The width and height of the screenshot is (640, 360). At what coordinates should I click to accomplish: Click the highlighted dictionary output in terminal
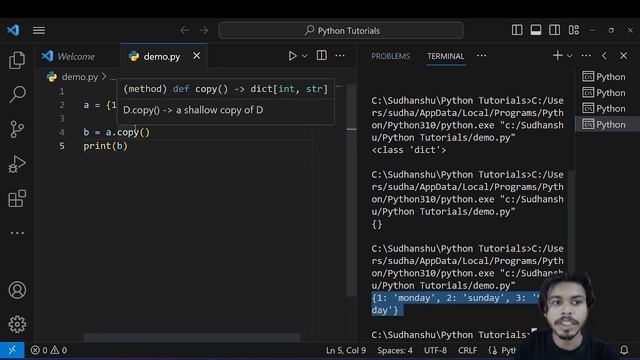[x=455, y=304]
